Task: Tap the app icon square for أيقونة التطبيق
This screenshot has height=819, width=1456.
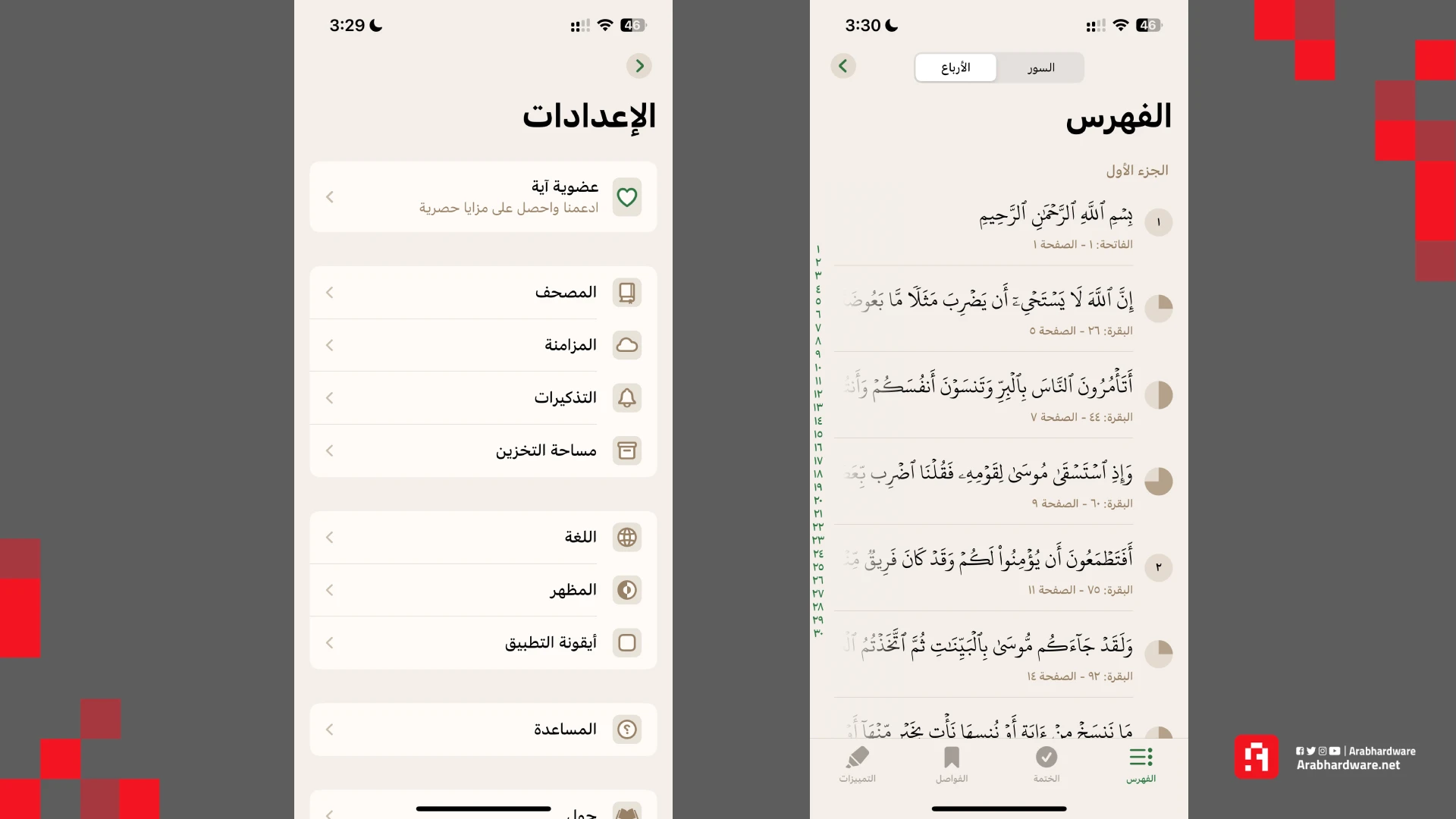Action: pyautogui.click(x=626, y=642)
